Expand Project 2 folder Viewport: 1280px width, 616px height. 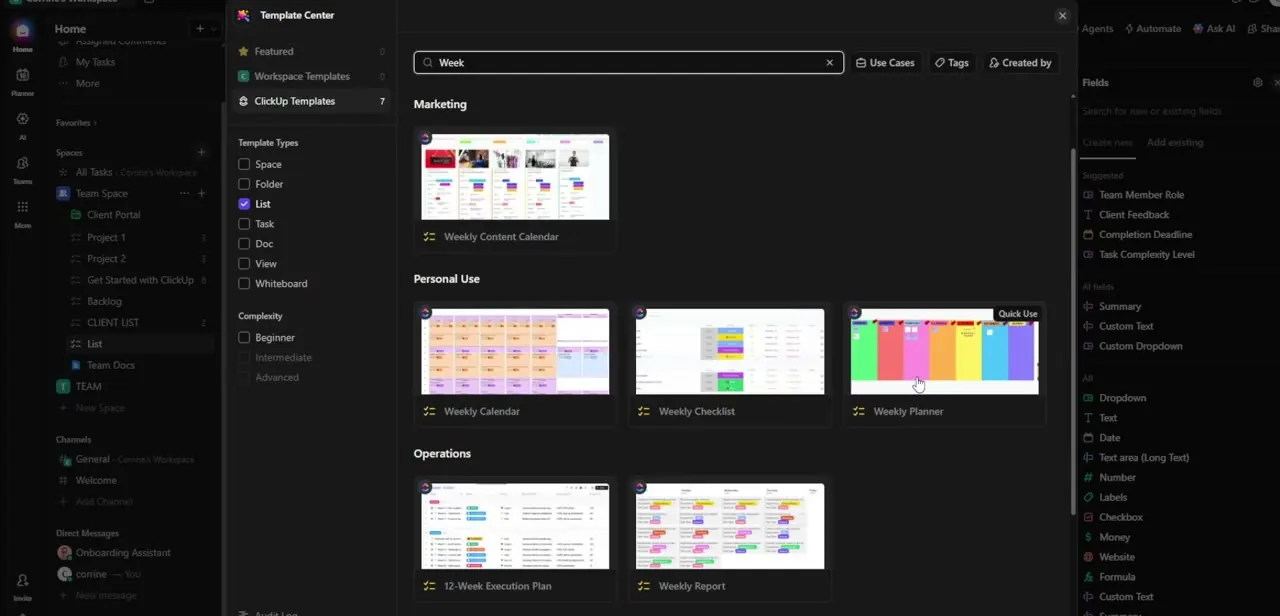pyautogui.click(x=105, y=259)
